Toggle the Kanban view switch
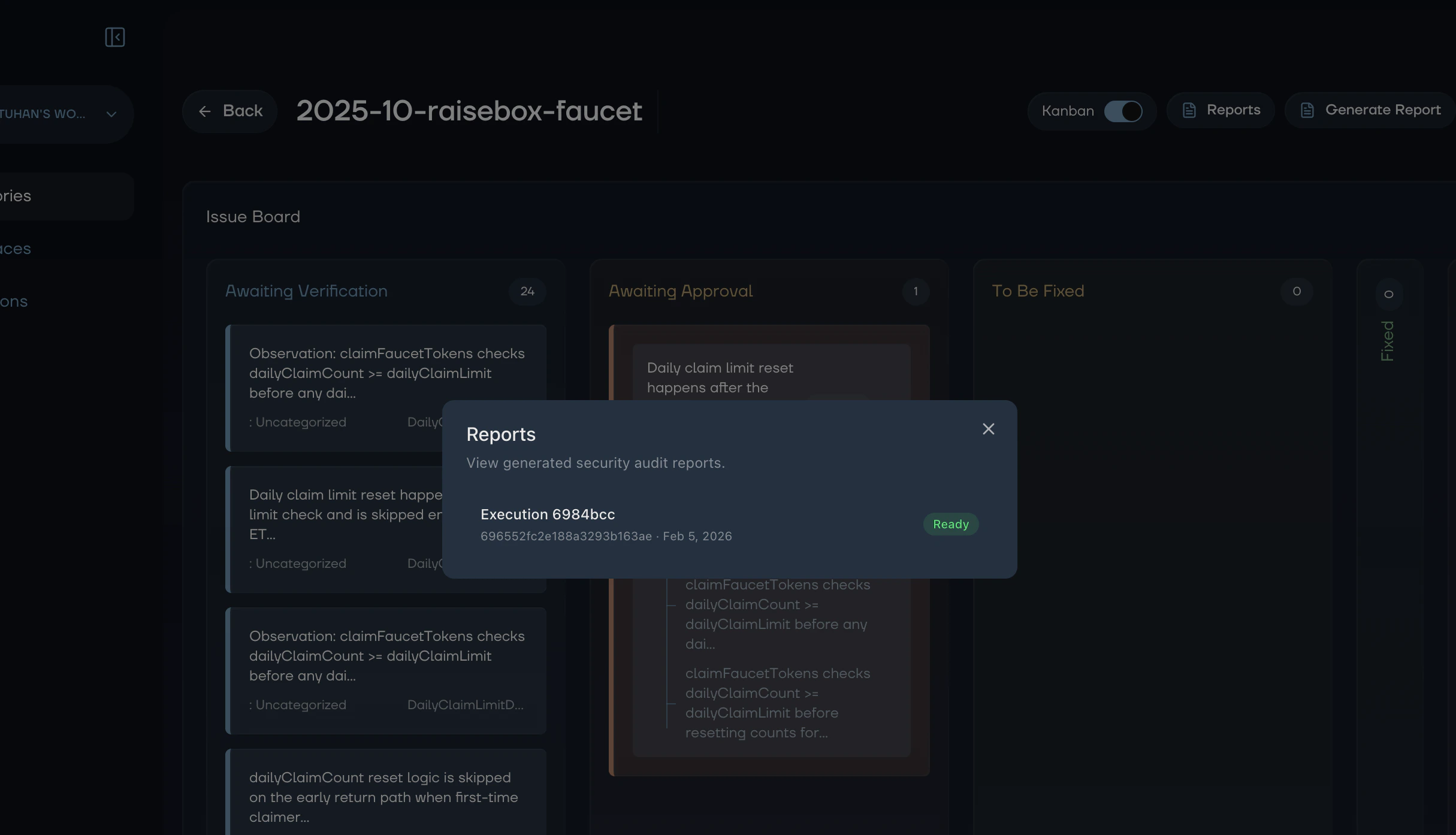The image size is (1456, 835). click(1123, 111)
